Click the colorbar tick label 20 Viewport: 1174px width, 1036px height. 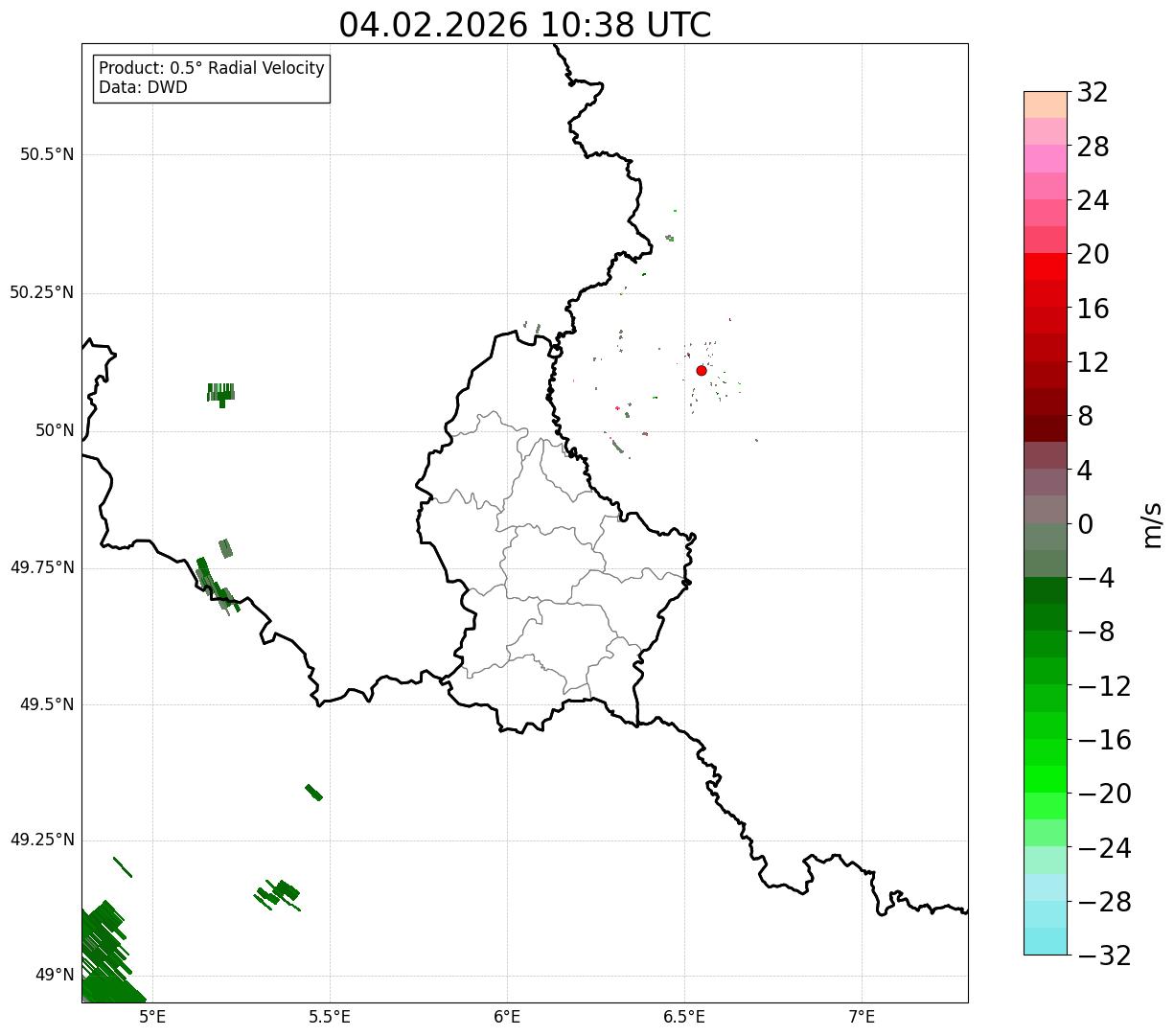[1093, 255]
